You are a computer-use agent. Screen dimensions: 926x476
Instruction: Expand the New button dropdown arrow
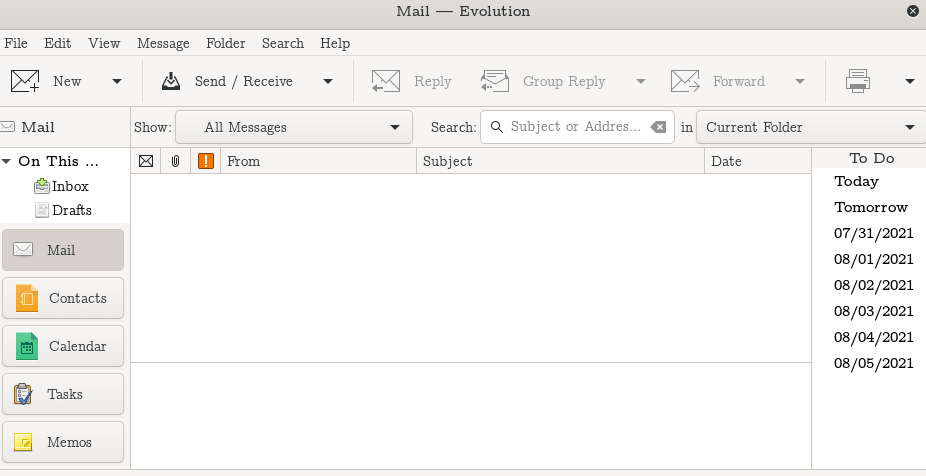(117, 81)
